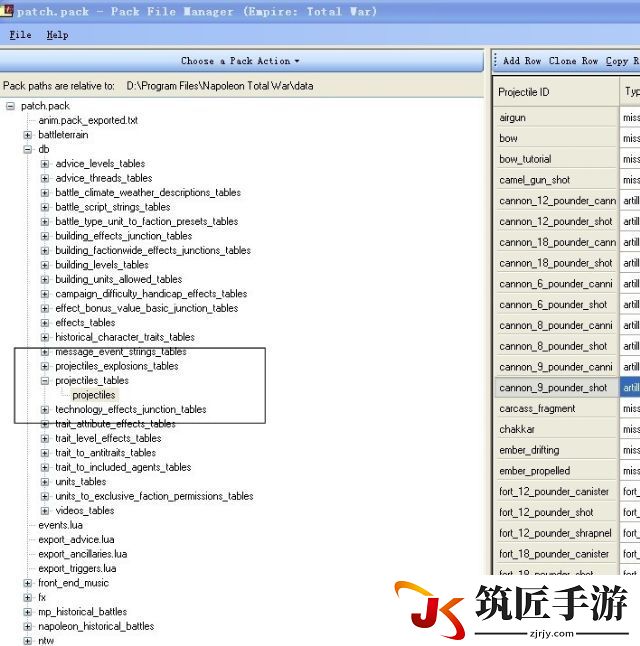Click the Add Row button

(x=522, y=61)
